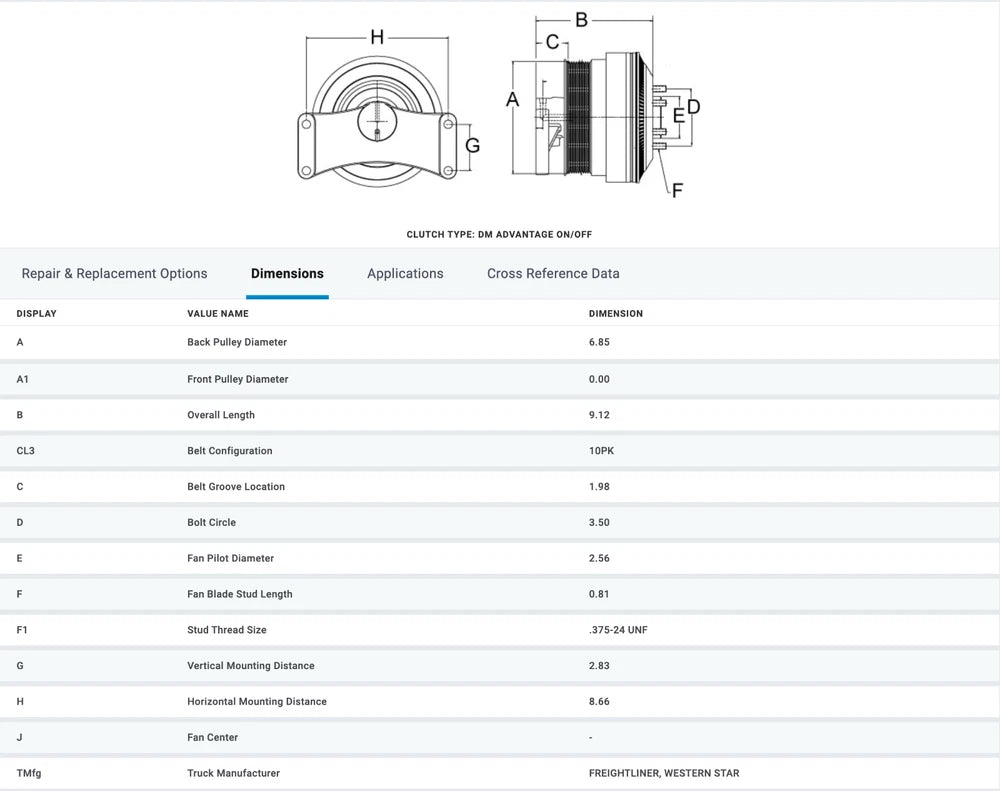Click the Horizontal Mounting Distance value 8.66
The image size is (1000, 791).
[x=599, y=702]
